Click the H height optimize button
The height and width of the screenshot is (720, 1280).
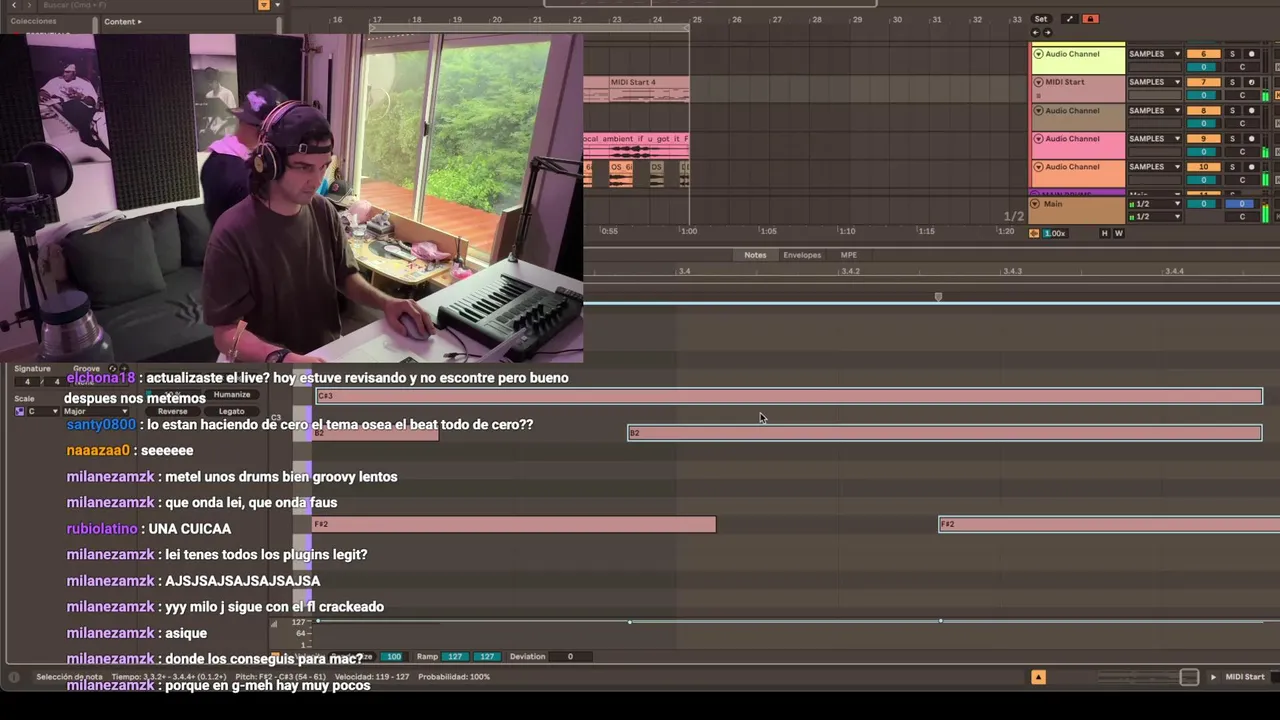(x=1105, y=233)
